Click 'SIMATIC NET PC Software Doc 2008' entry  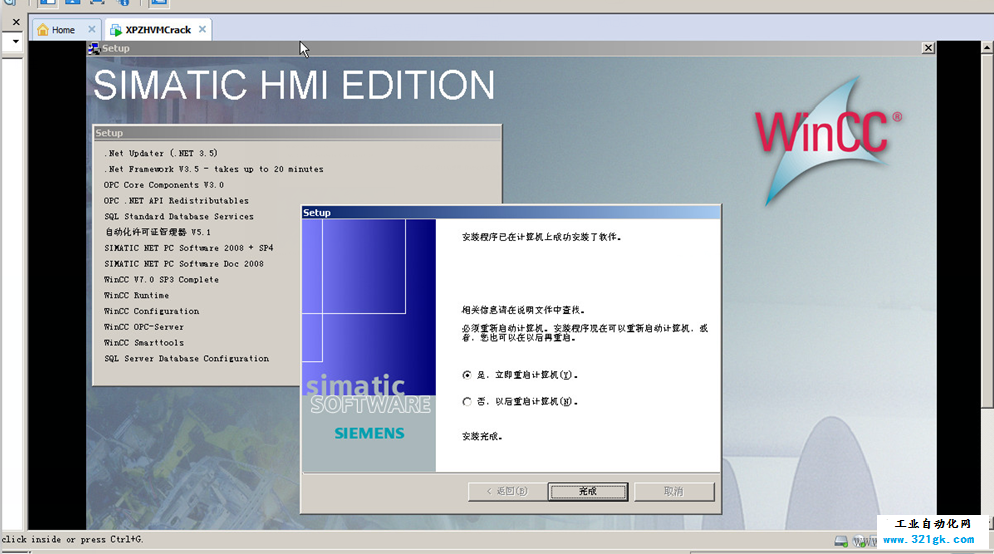pos(184,264)
